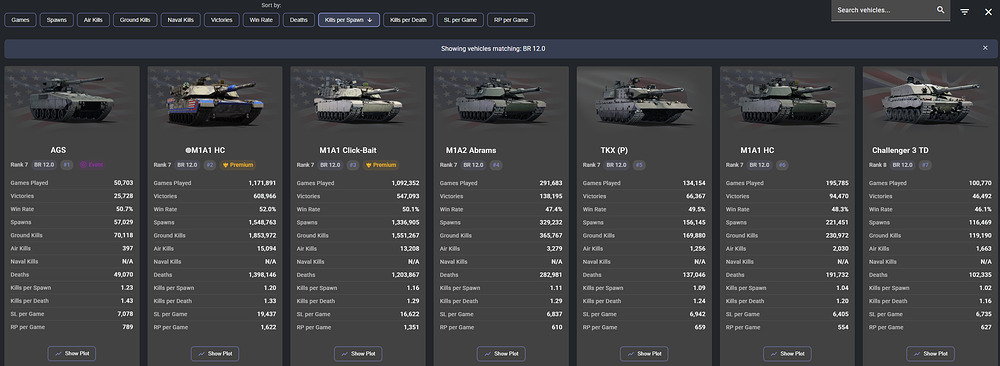The width and height of the screenshot is (1000, 366).
Task: Show plot for M1A2 Abrams
Action: pyautogui.click(x=501, y=353)
